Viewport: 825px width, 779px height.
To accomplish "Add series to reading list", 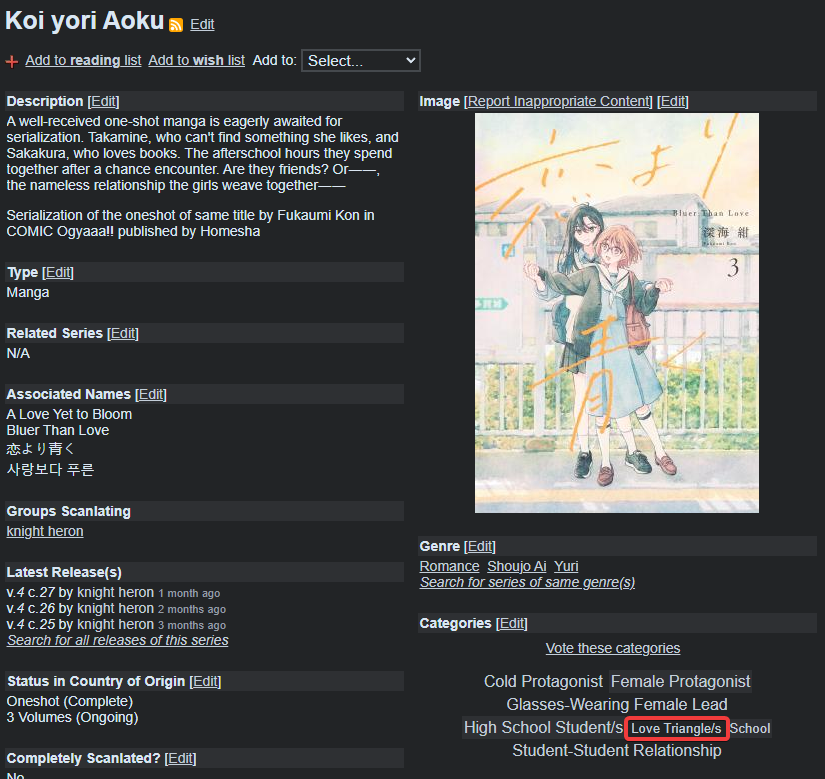I will (83, 60).
